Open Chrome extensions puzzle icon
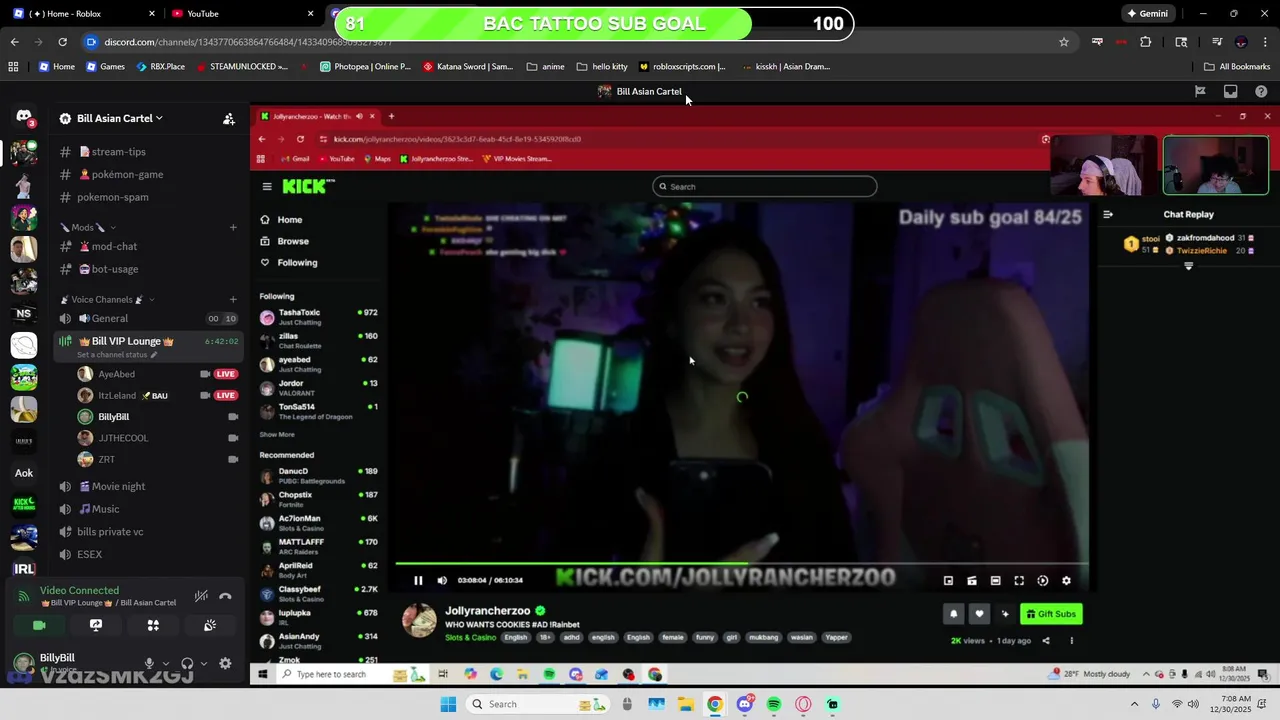Screen dimensions: 1280x720 click(x=1146, y=42)
